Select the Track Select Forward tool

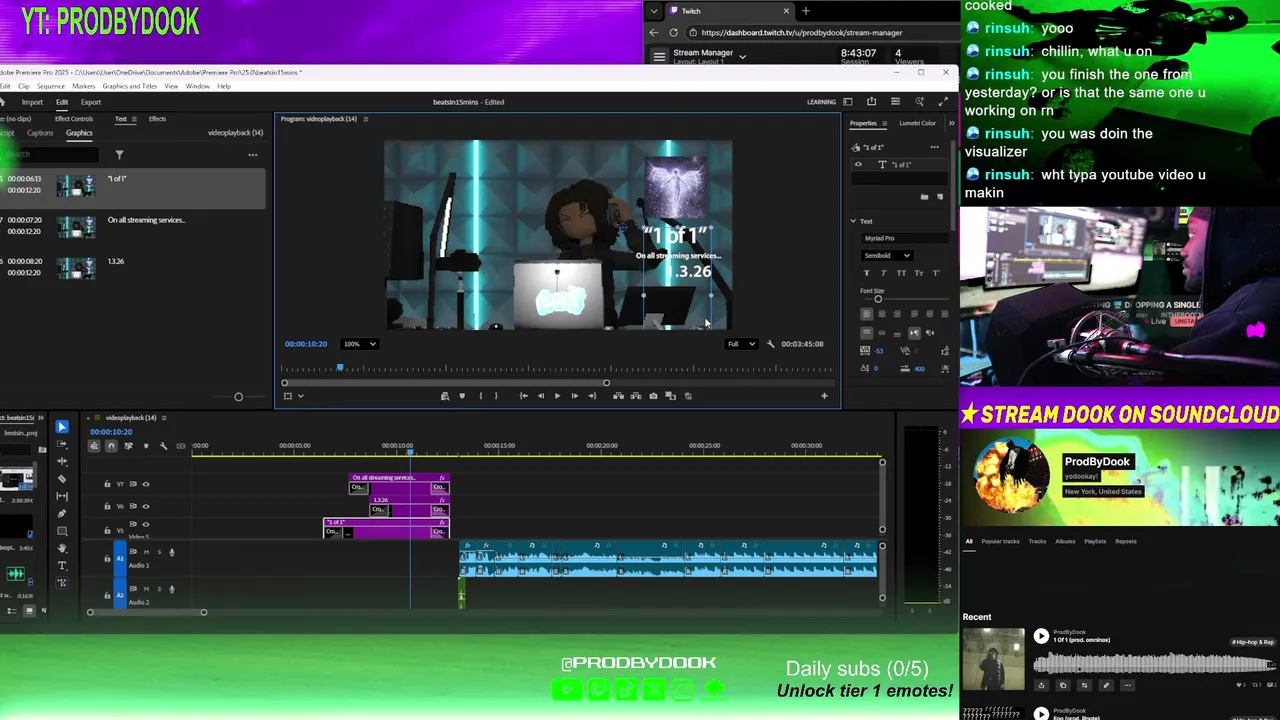point(62,444)
